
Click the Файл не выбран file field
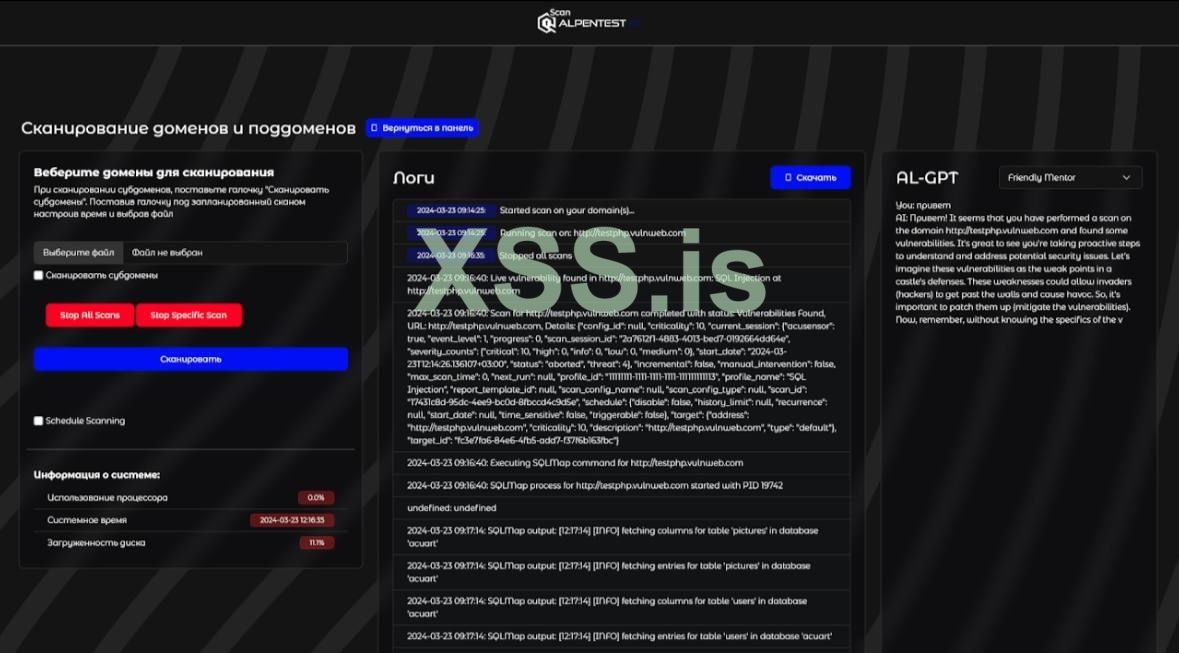[x=235, y=253]
